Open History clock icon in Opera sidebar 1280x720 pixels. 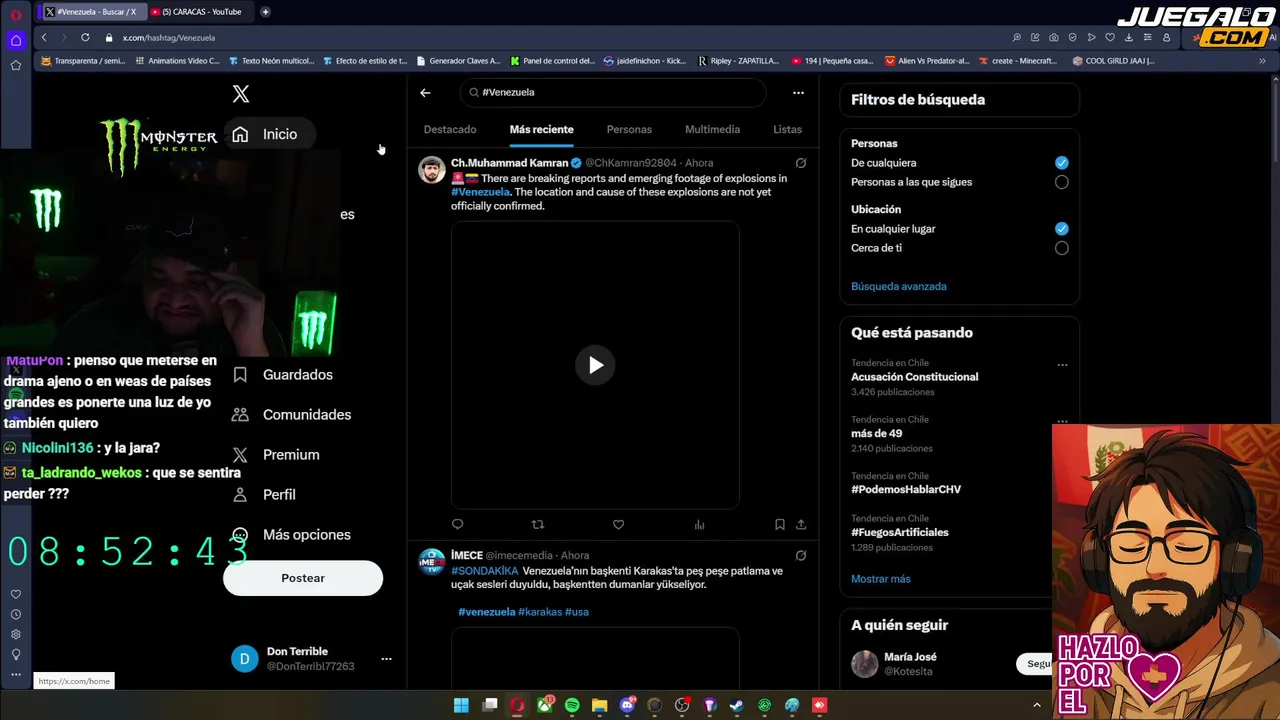(16, 614)
